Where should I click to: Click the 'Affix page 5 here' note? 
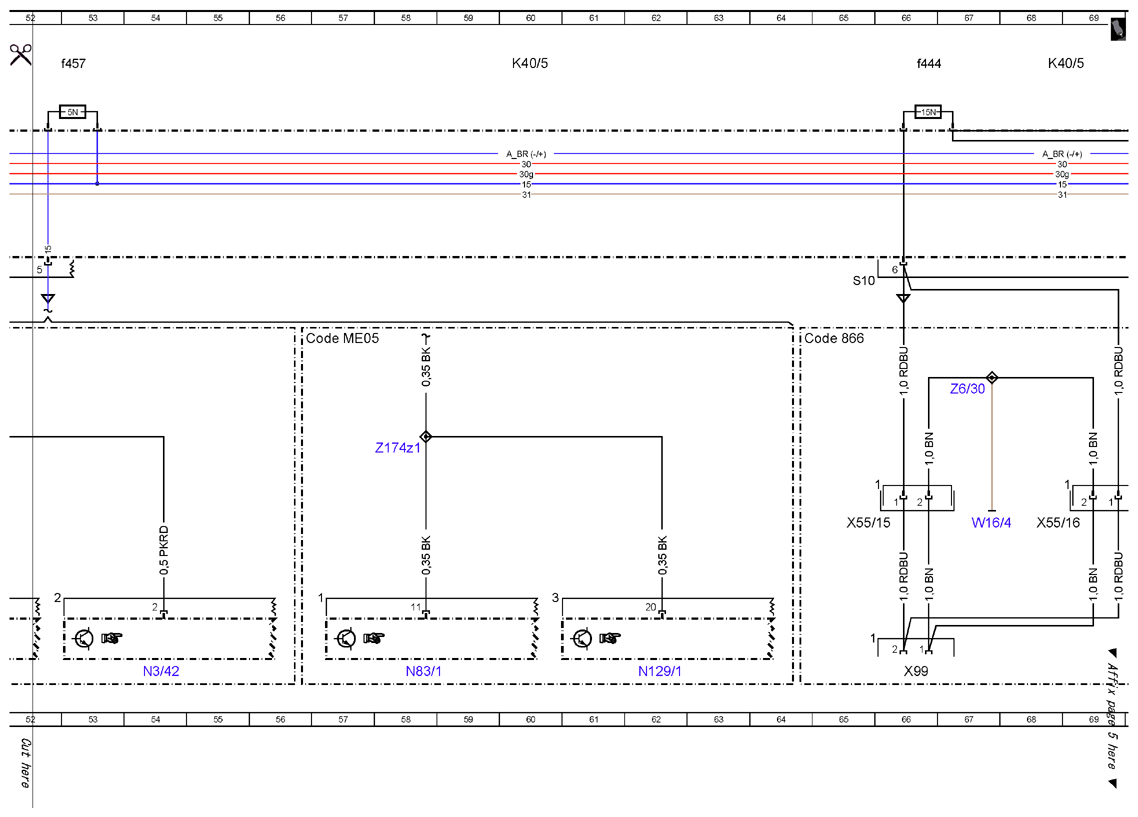pyautogui.click(x=1111, y=715)
